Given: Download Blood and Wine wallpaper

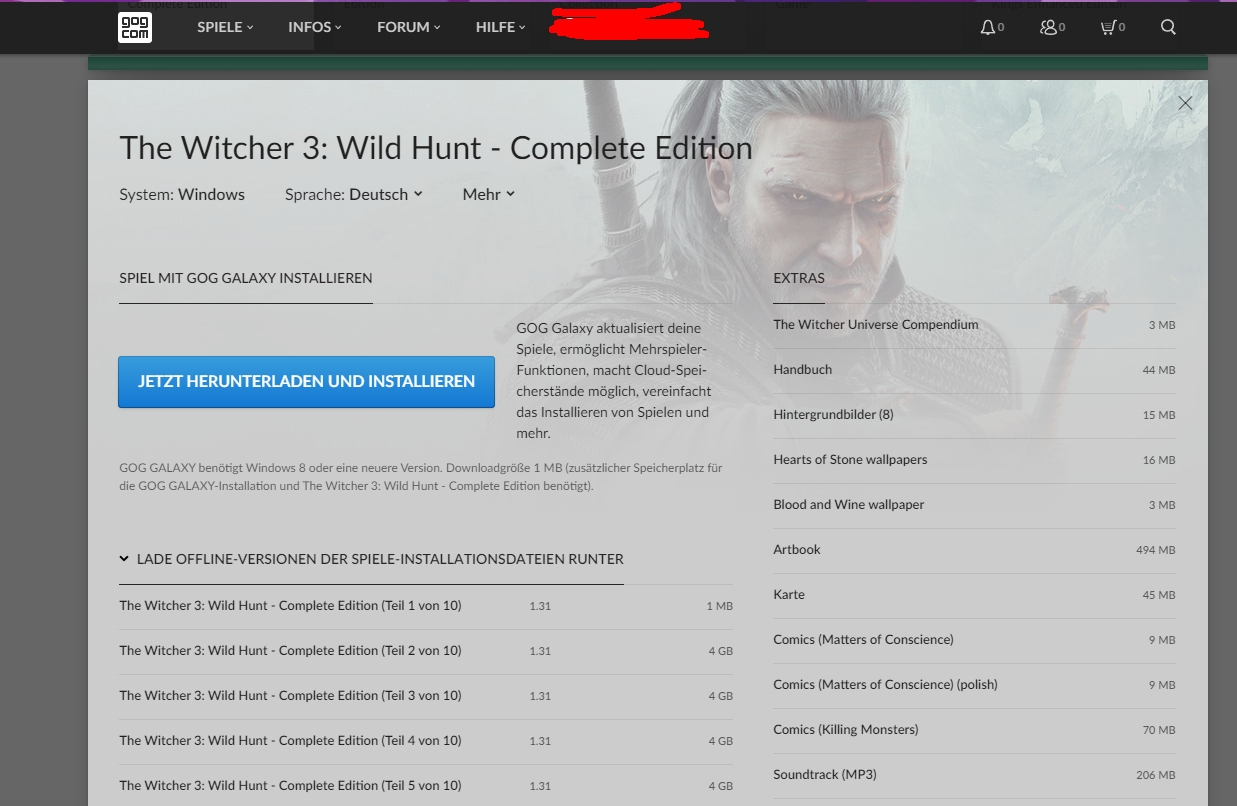Looking at the screenshot, I should point(974,505).
